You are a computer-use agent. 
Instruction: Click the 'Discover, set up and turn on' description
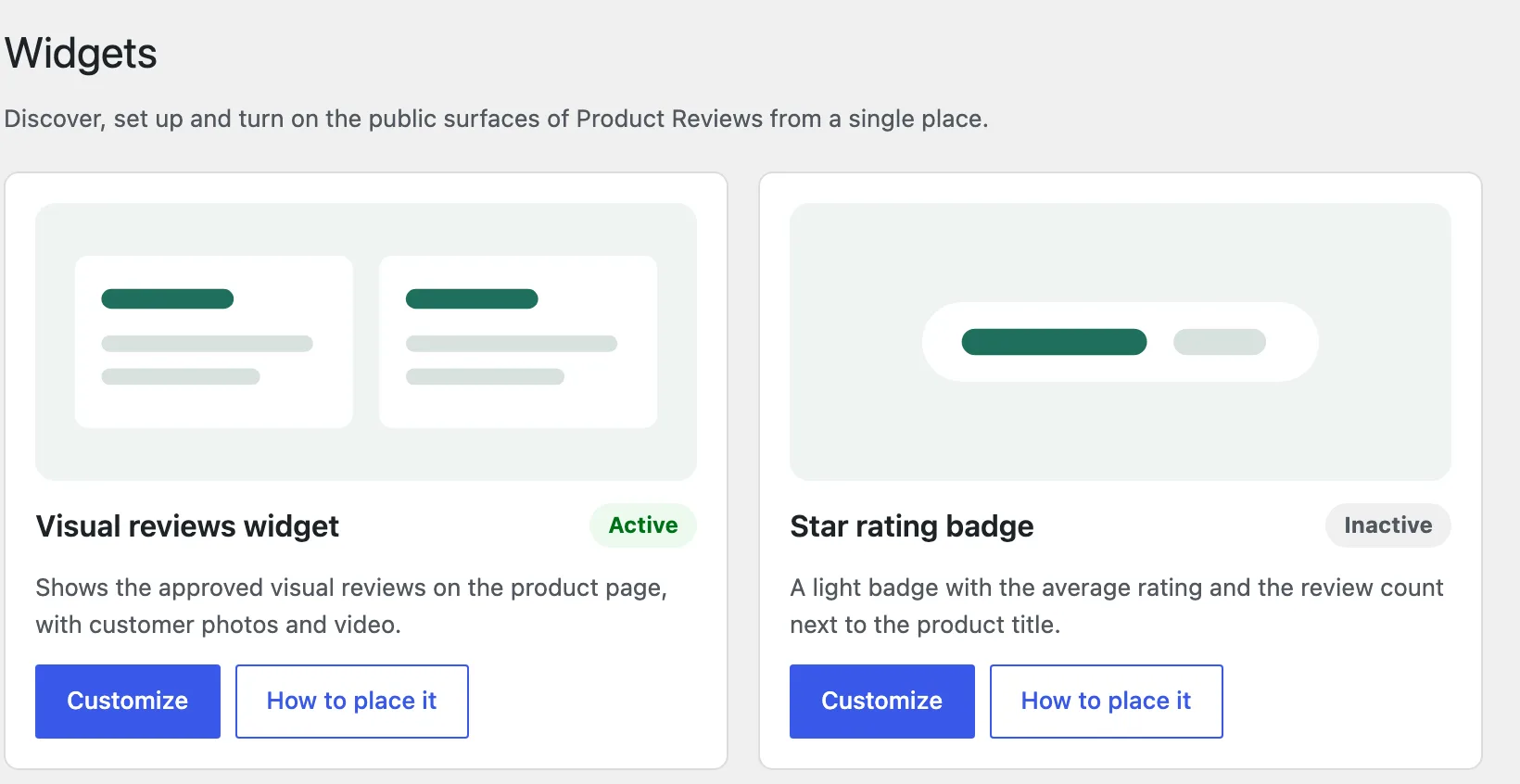point(497,120)
